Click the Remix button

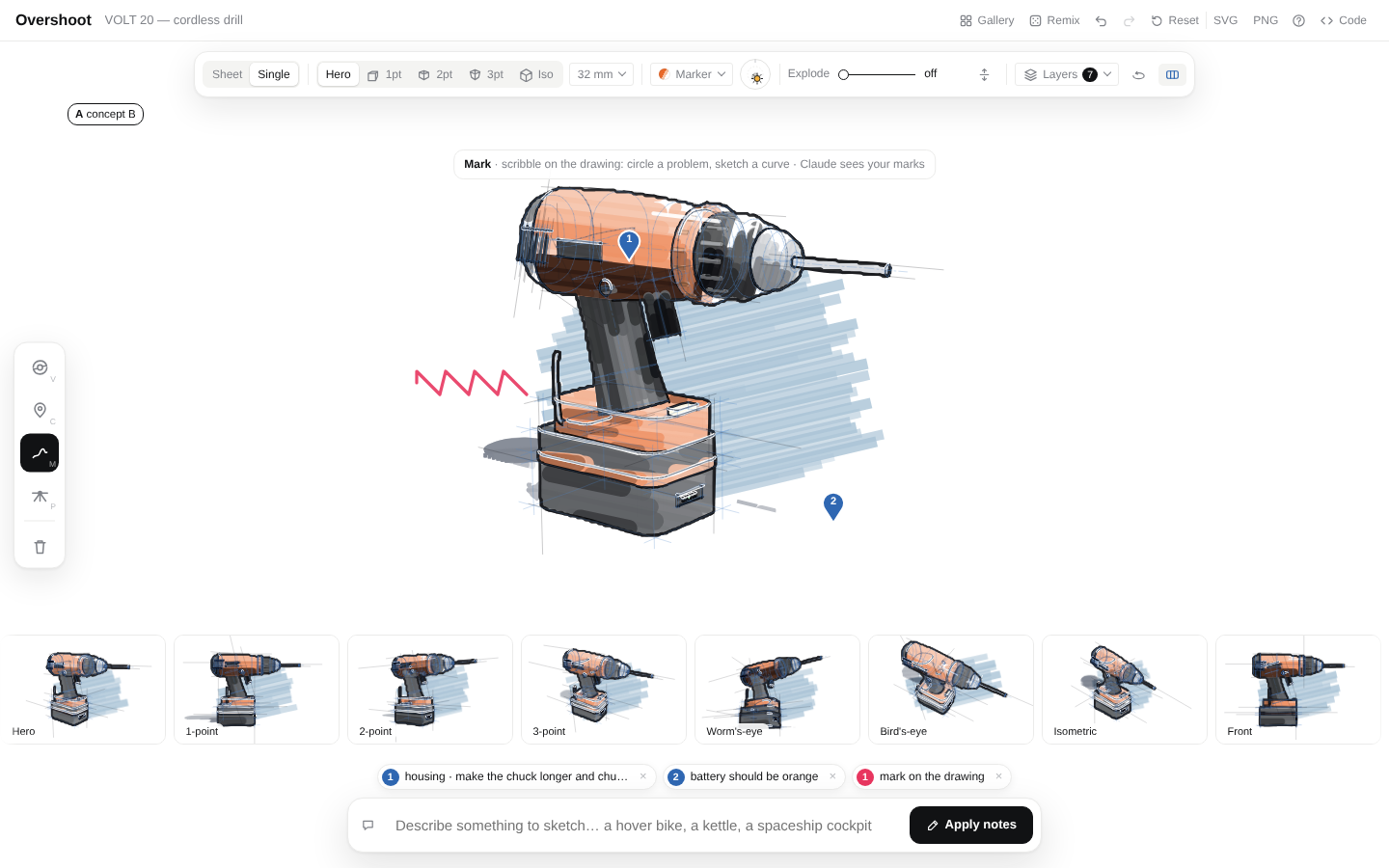pos(1054,20)
